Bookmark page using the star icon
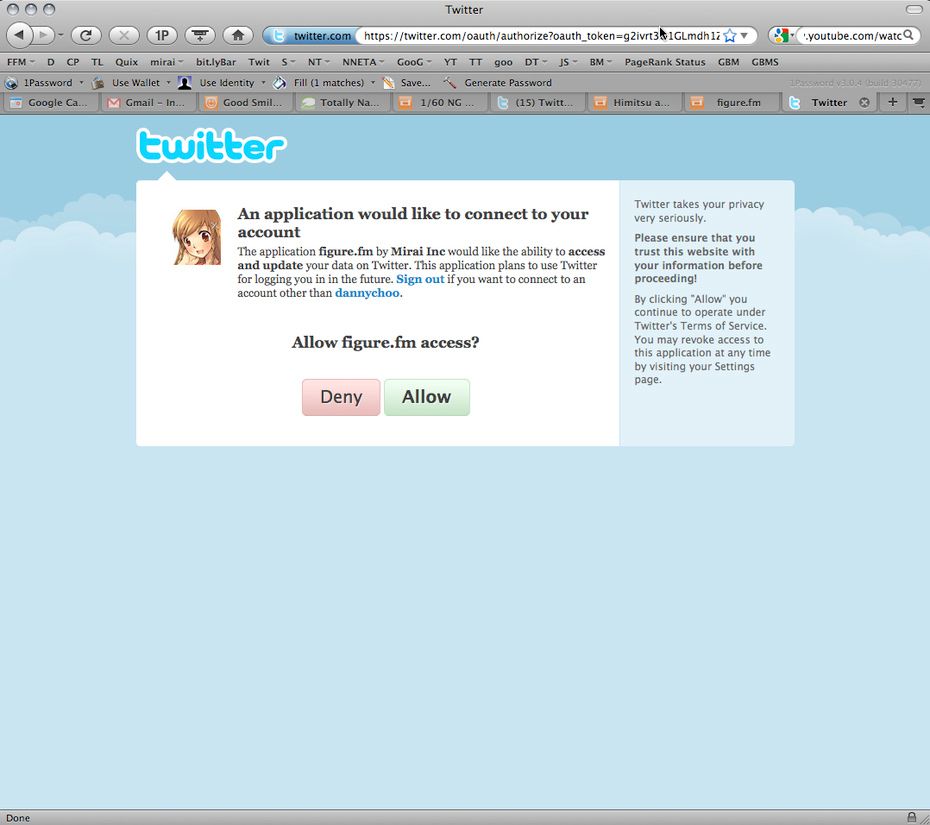930x825 pixels. point(729,36)
